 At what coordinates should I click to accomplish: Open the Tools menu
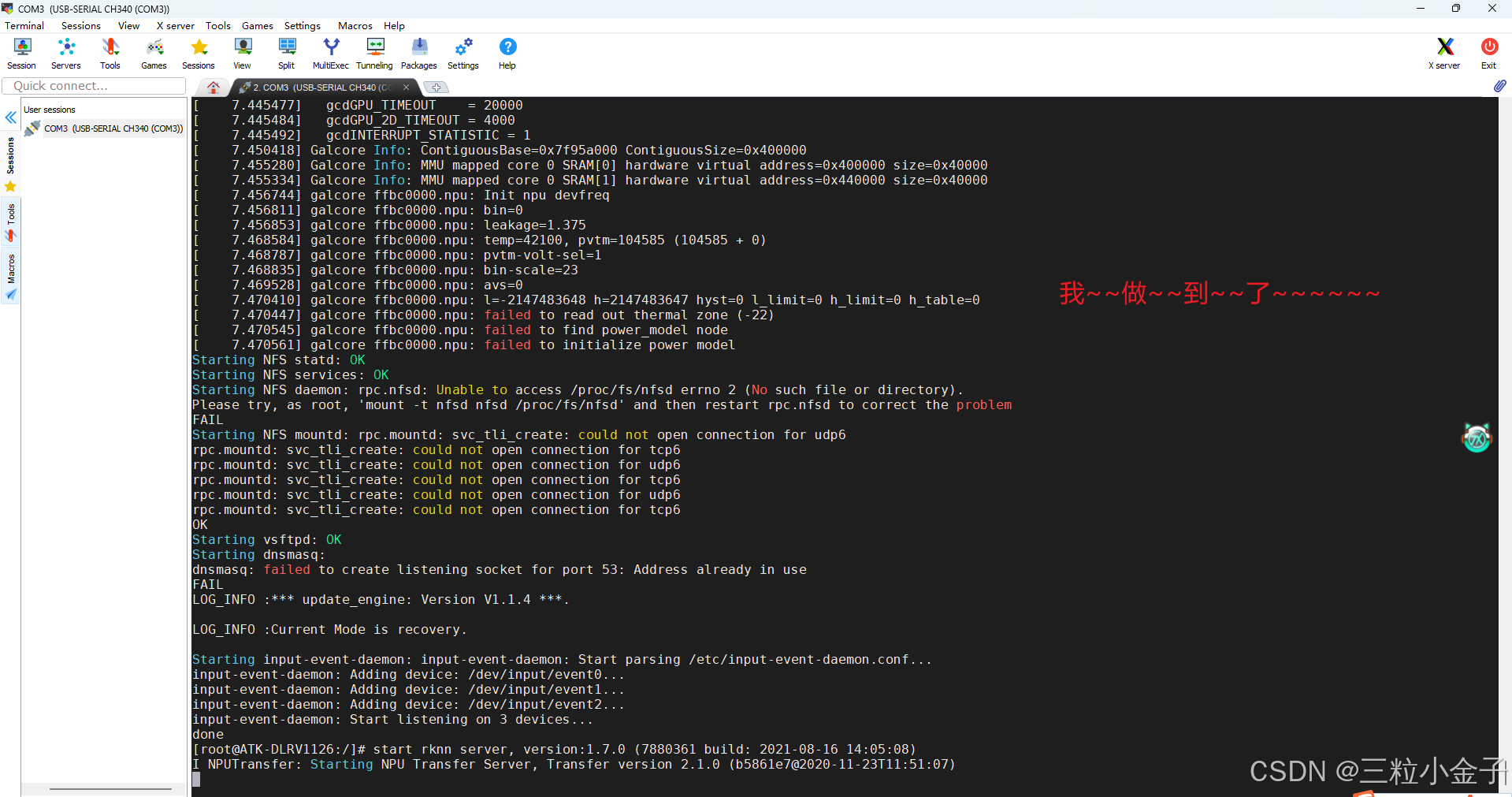[218, 26]
